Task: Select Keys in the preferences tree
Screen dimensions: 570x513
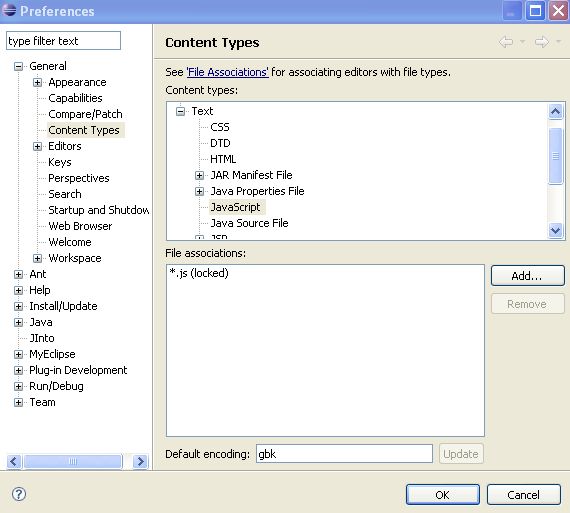Action: coord(60,162)
